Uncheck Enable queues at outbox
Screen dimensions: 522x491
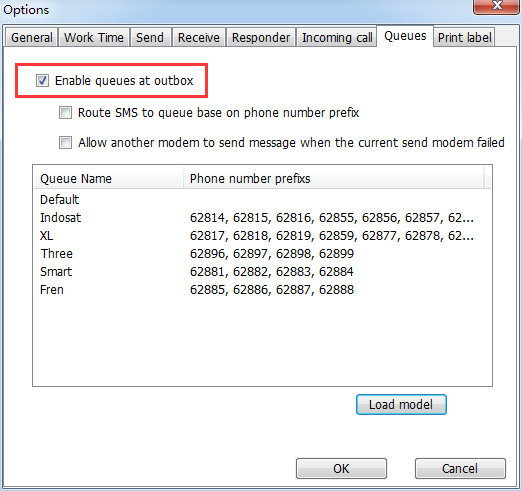click(x=42, y=81)
